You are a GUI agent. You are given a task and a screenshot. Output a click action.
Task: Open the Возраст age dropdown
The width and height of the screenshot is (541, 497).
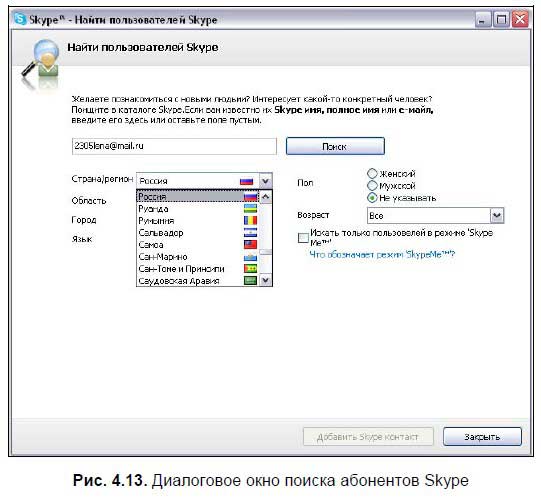click(497, 216)
